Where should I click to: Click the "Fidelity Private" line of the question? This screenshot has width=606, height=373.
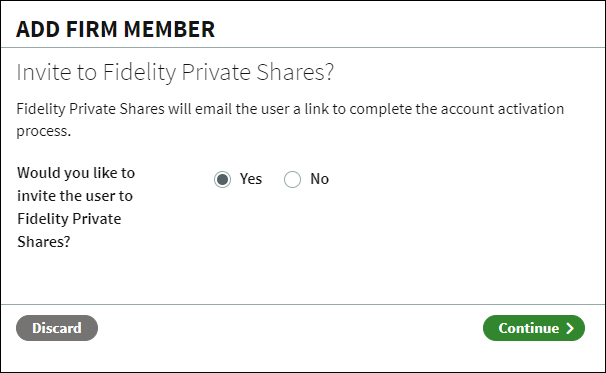[x=69, y=219]
